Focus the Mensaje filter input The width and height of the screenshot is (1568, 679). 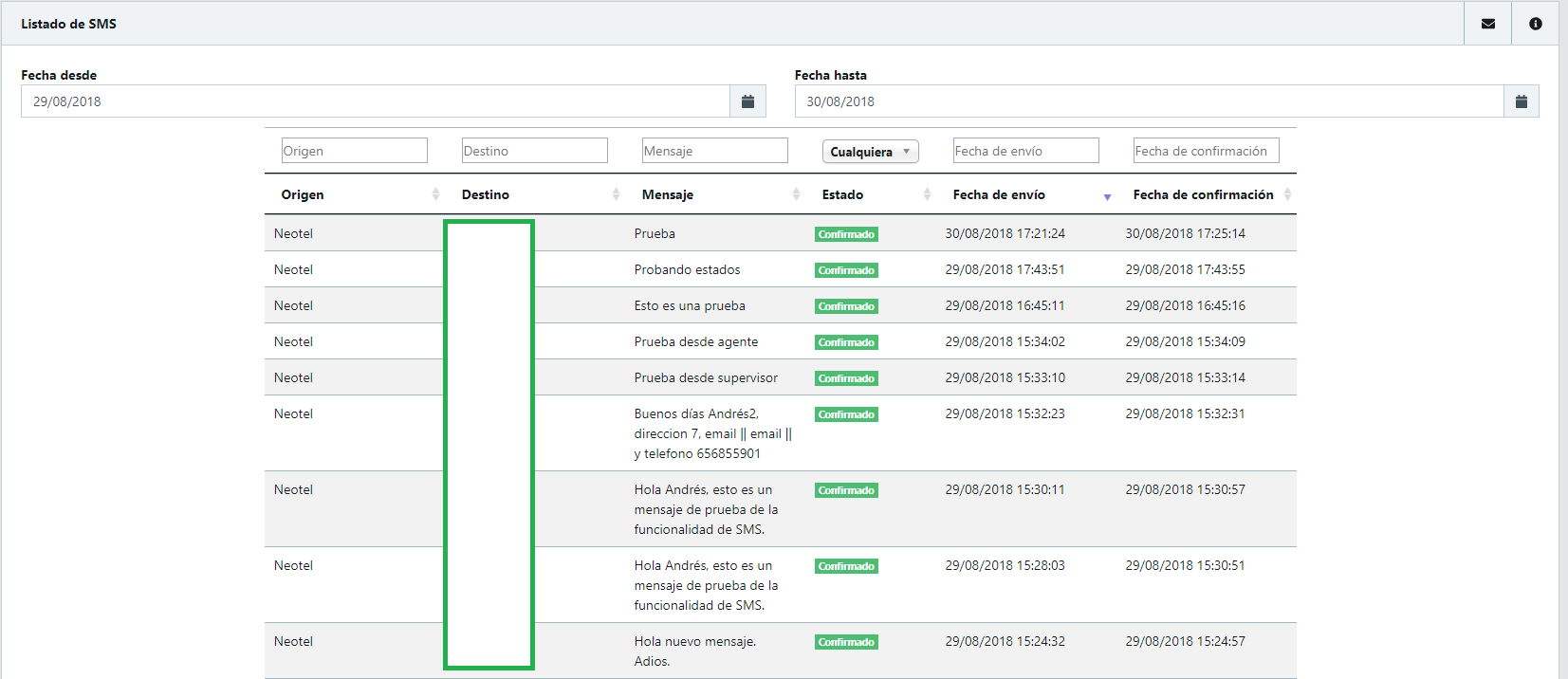pos(714,151)
